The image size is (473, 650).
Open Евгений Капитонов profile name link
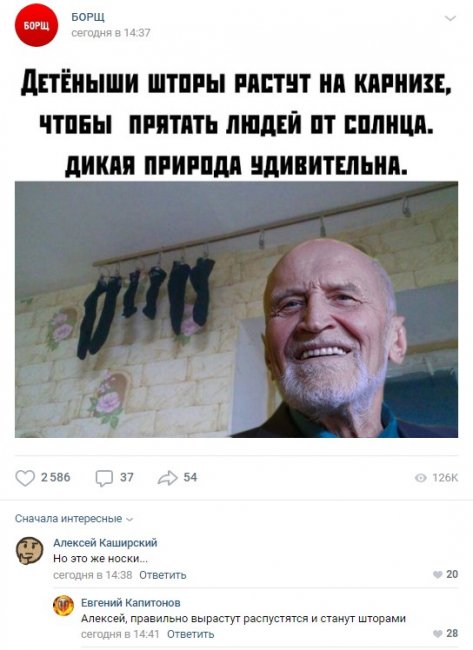pos(131,602)
